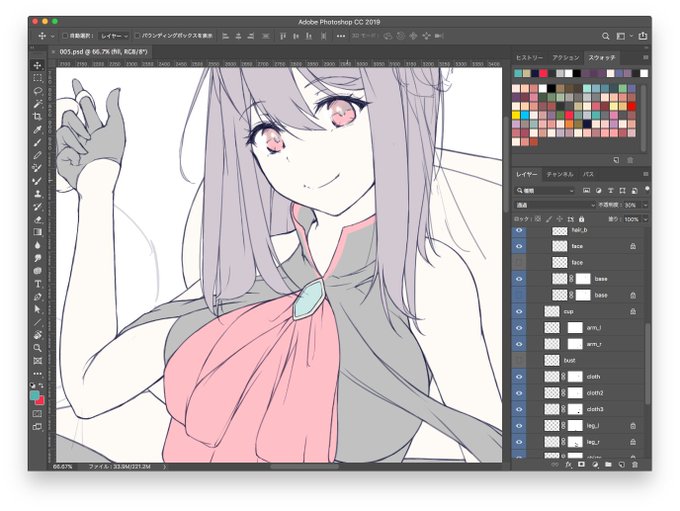The image size is (680, 511).
Task: Select the Horizontal Type tool
Action: coord(38,284)
